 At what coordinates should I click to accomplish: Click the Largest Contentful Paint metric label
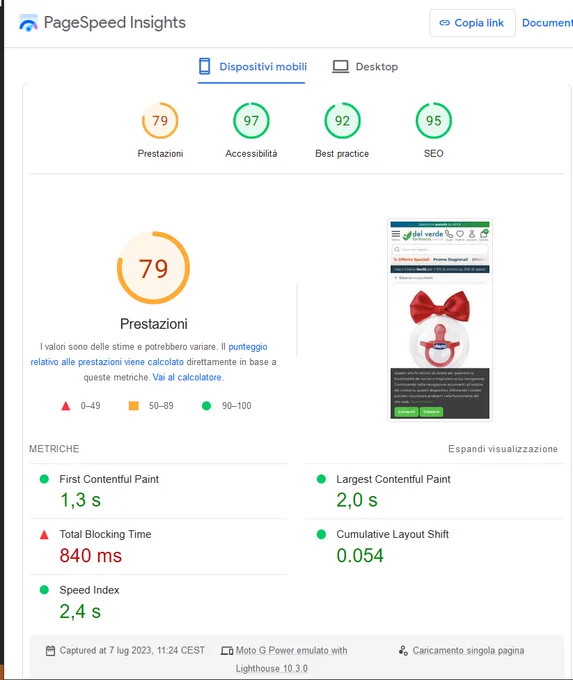point(393,479)
